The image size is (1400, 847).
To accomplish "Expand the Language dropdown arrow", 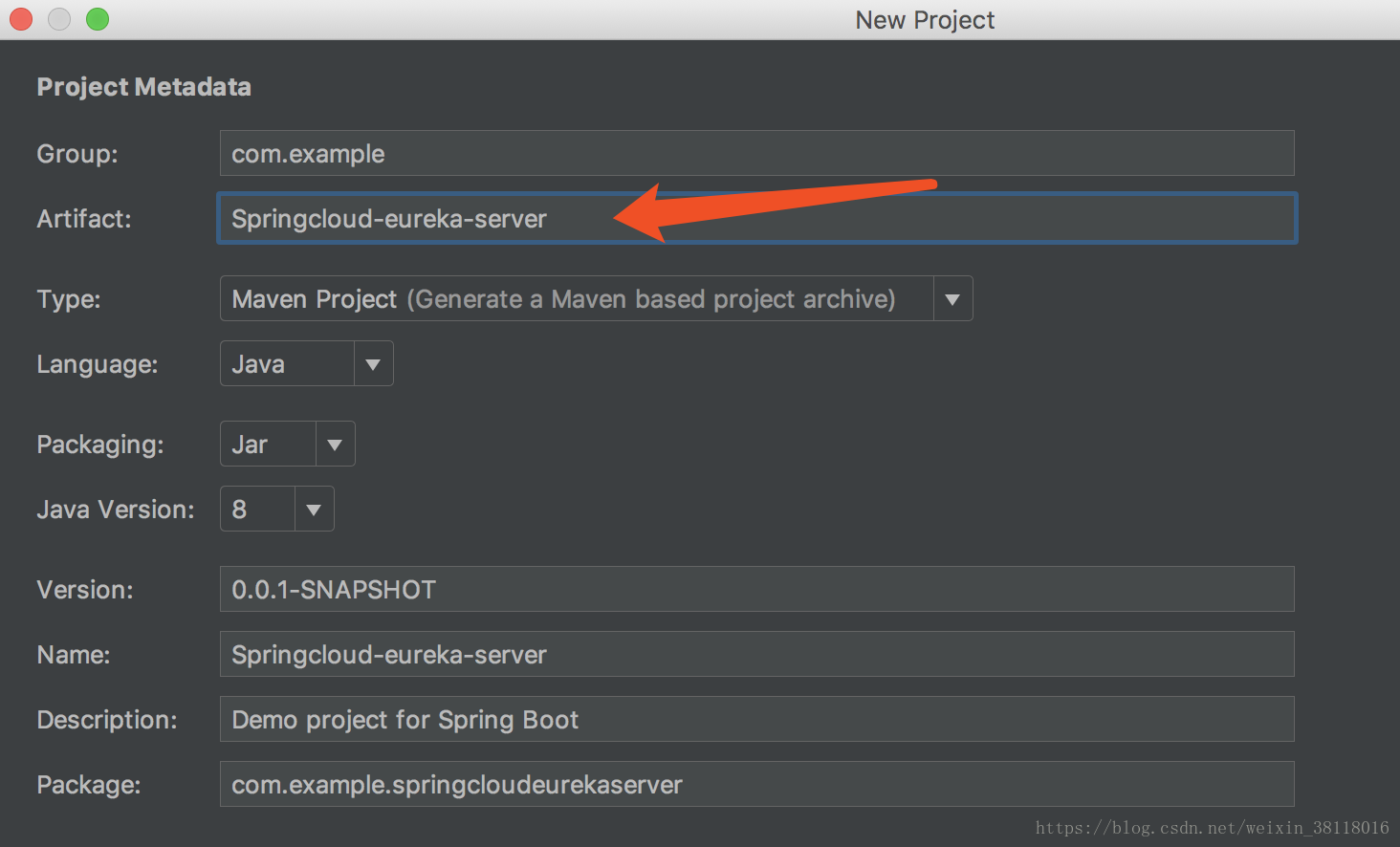I will pyautogui.click(x=373, y=363).
